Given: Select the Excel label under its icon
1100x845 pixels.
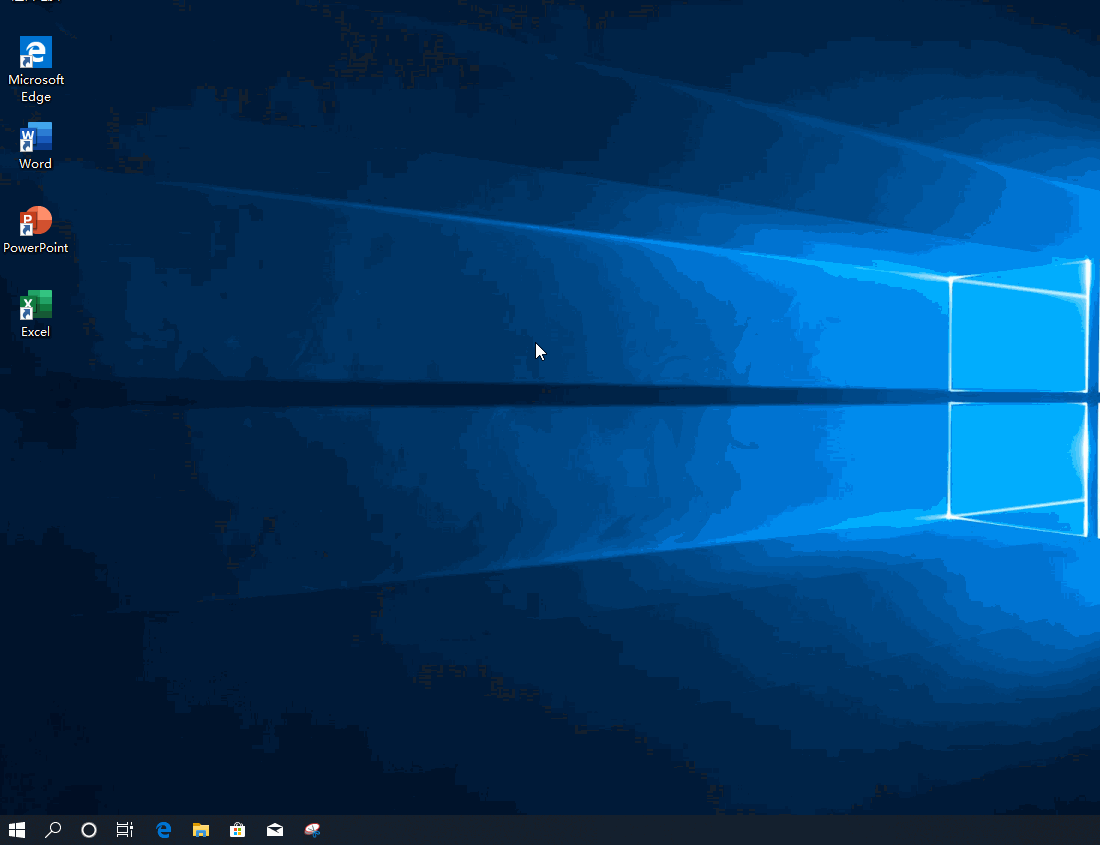Looking at the screenshot, I should click(35, 330).
